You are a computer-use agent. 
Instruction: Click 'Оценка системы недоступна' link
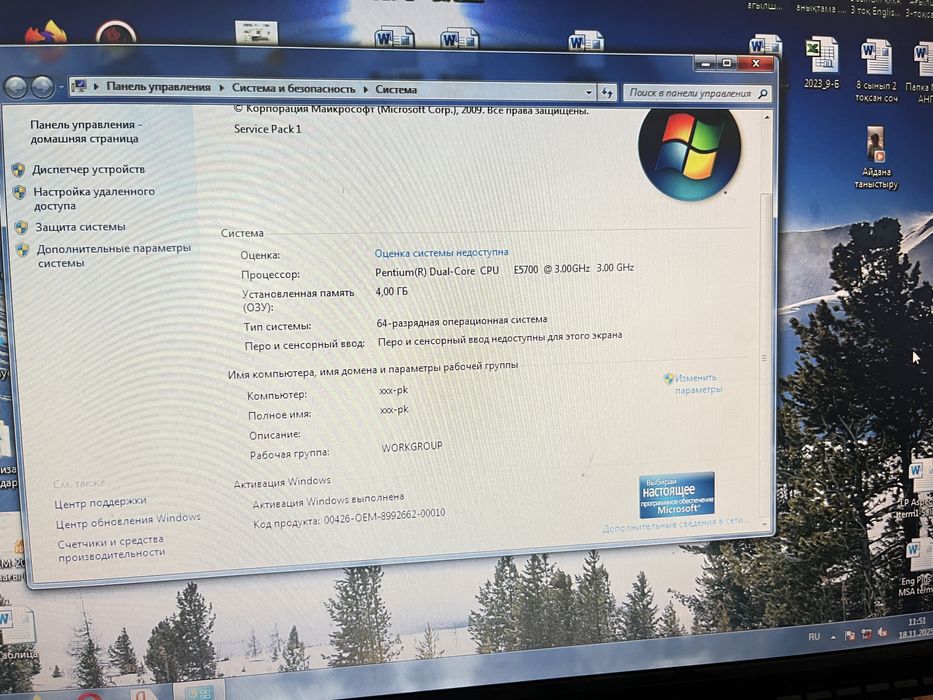pos(441,252)
